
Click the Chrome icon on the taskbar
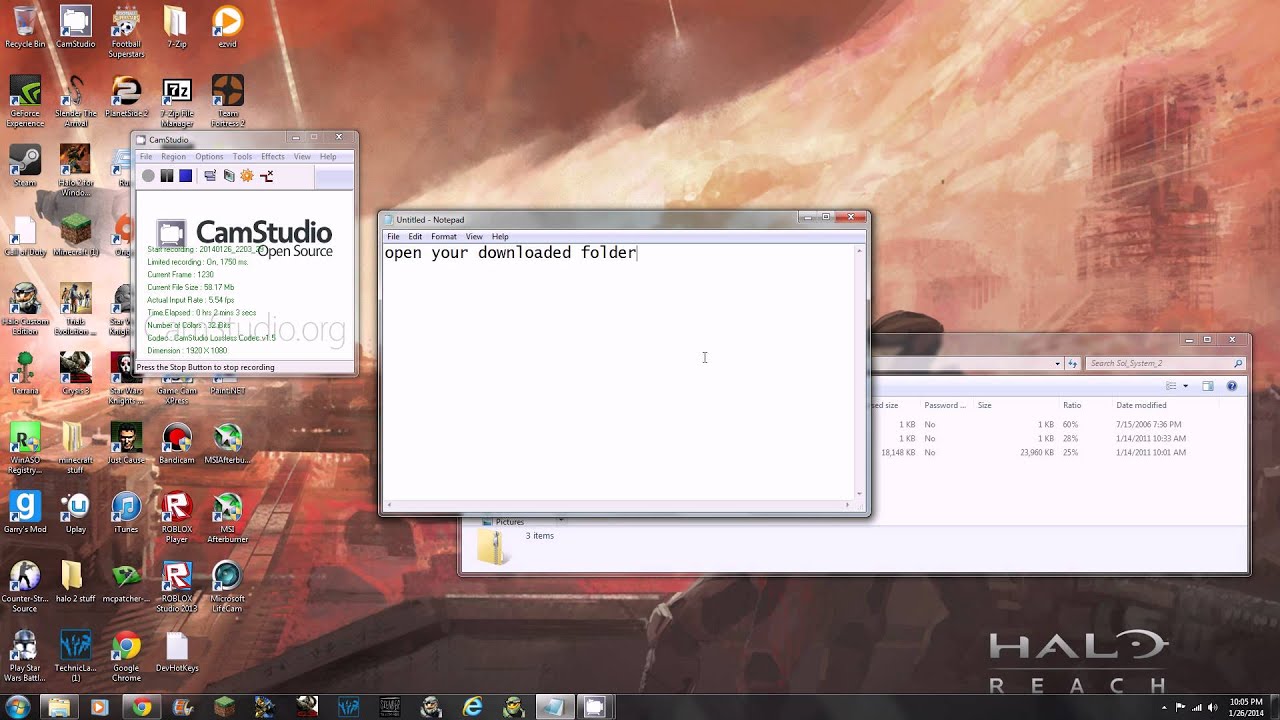142,707
